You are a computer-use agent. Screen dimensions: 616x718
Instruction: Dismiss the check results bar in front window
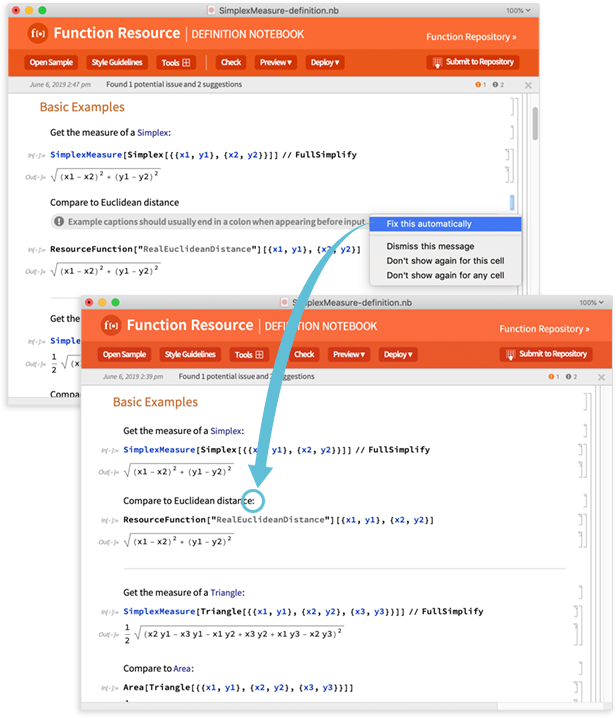click(x=601, y=377)
